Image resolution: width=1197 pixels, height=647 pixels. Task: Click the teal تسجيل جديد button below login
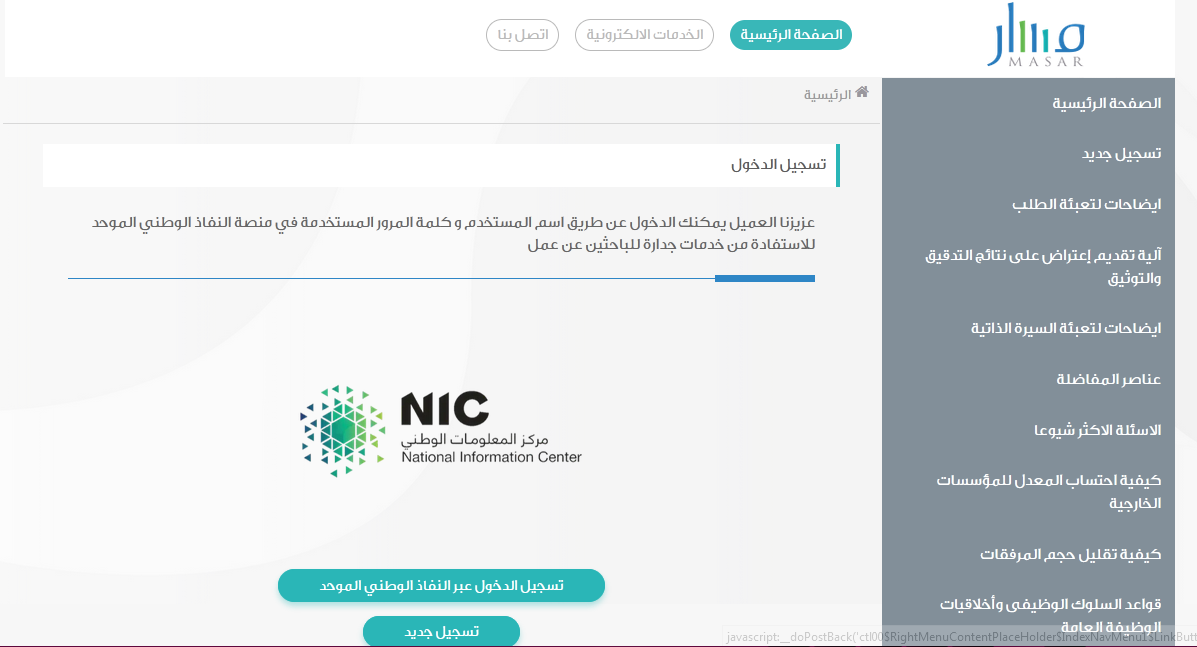click(441, 631)
